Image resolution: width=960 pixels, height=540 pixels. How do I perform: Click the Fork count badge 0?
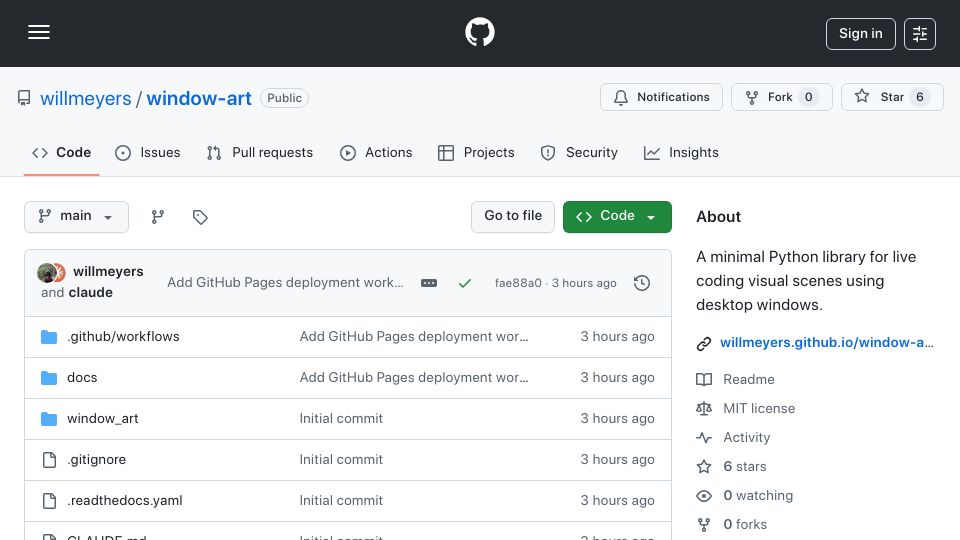click(809, 97)
